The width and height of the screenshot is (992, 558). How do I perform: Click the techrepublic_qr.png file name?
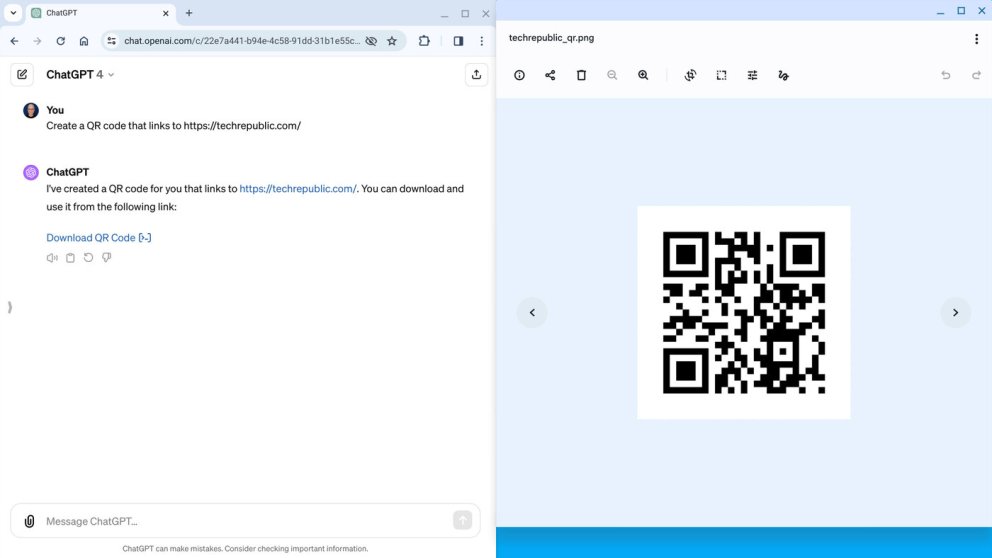coord(551,38)
